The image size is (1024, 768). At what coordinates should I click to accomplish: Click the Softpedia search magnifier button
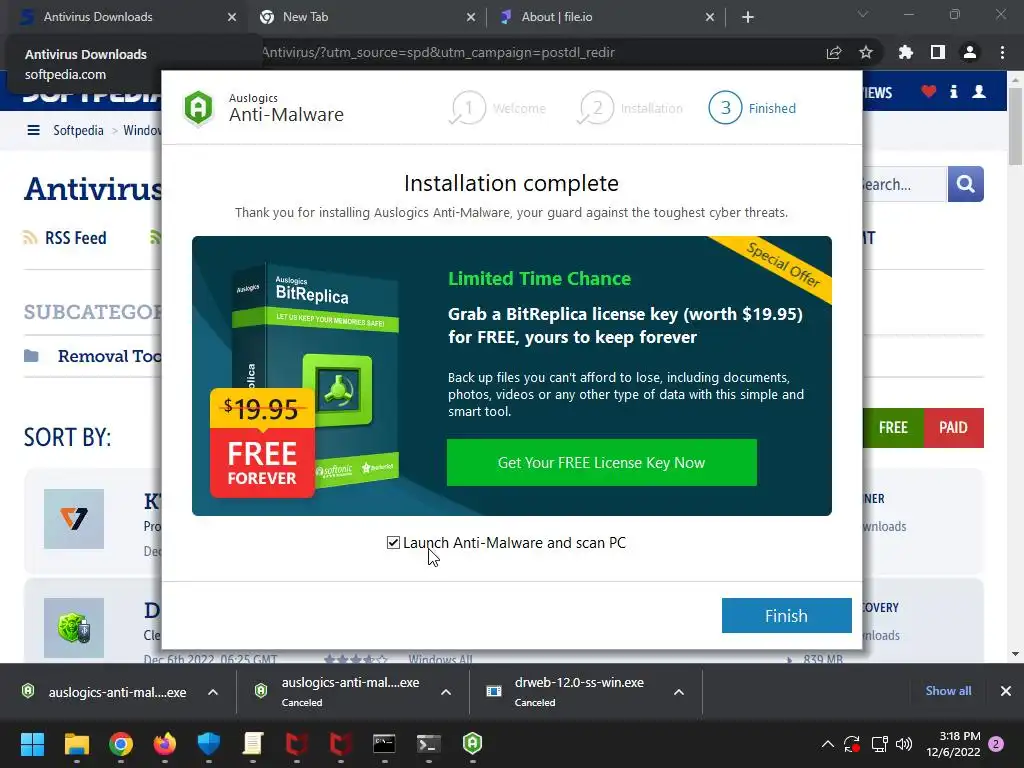(x=965, y=184)
